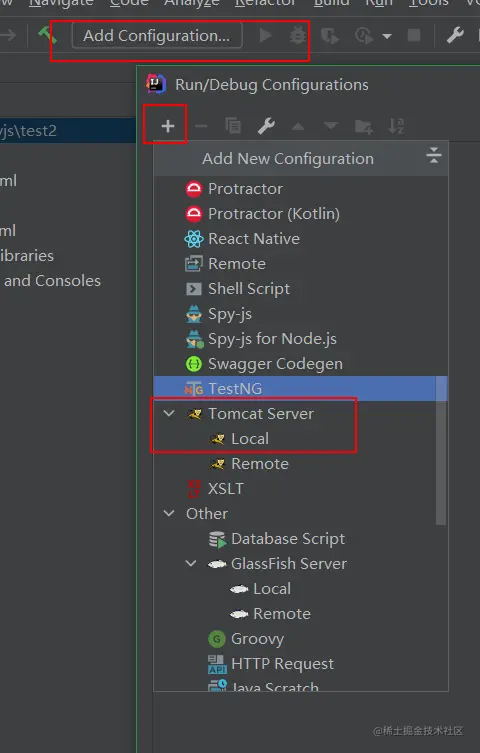Click the Stop square icon

coord(414,36)
